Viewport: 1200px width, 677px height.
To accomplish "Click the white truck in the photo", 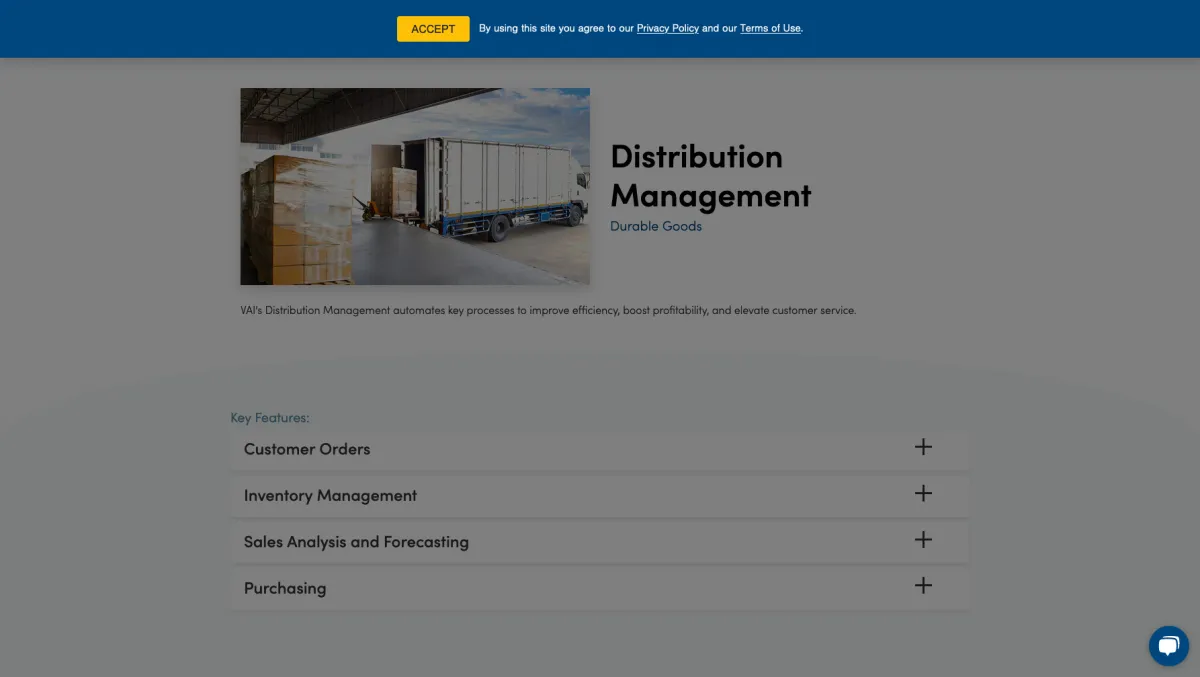I will click(x=500, y=185).
